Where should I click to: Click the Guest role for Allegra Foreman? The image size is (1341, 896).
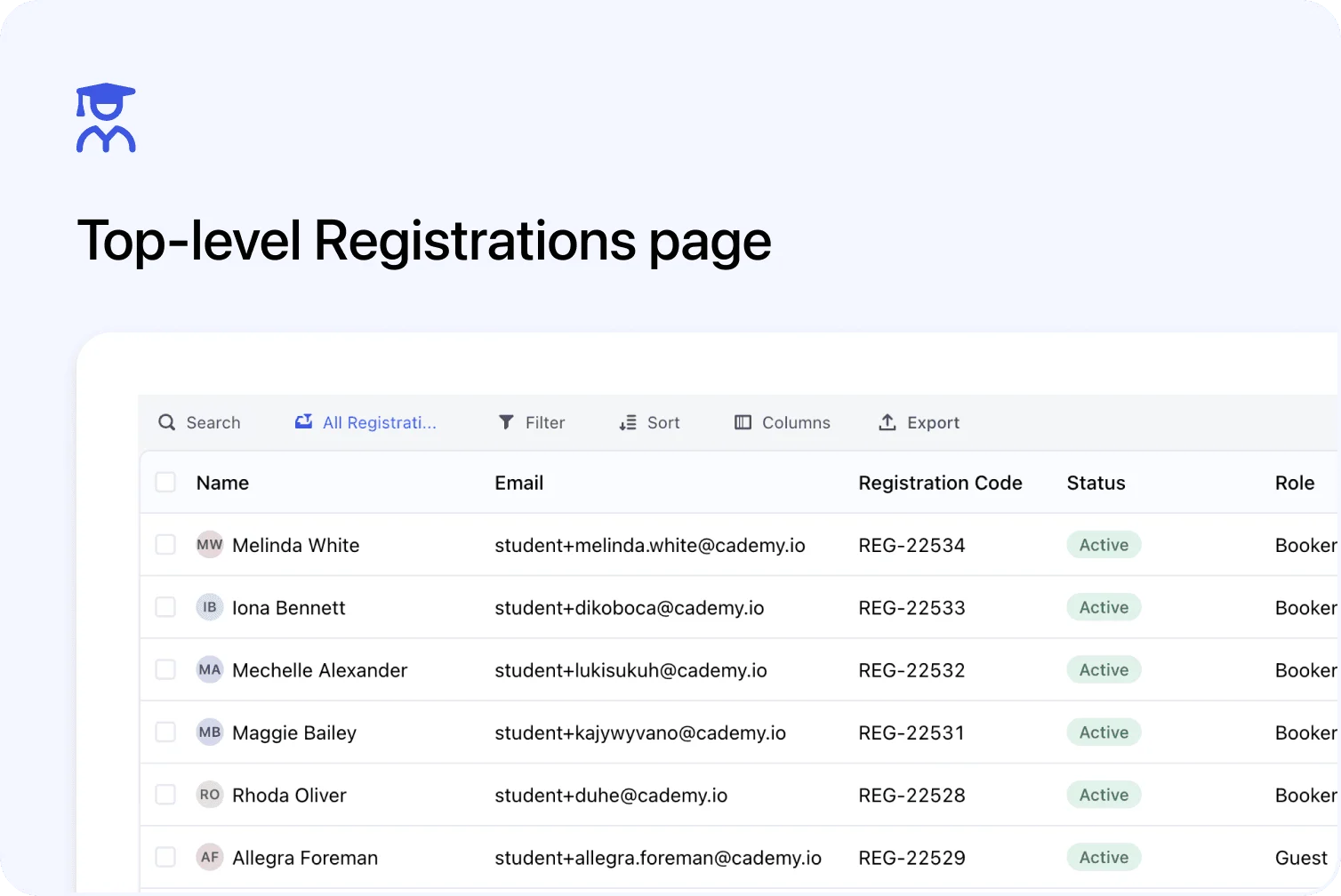point(1301,858)
